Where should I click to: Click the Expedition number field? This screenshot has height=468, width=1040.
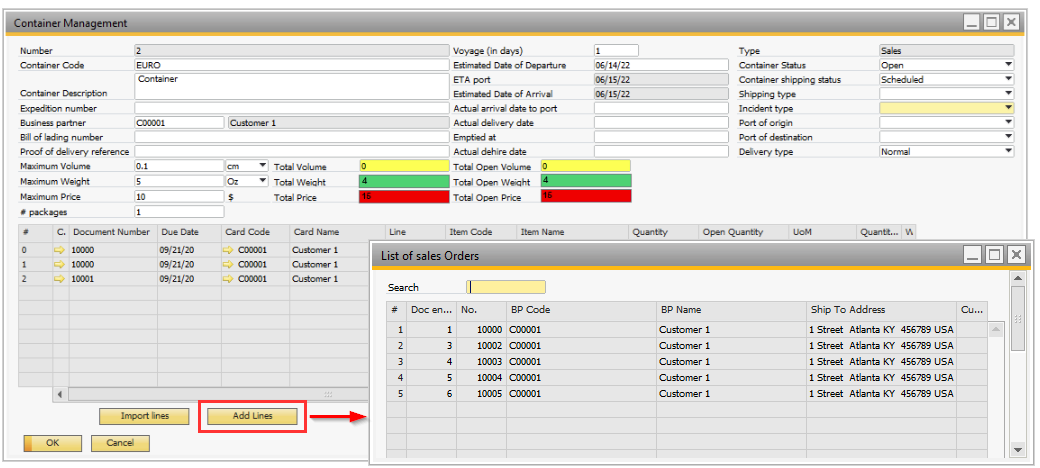tap(292, 108)
